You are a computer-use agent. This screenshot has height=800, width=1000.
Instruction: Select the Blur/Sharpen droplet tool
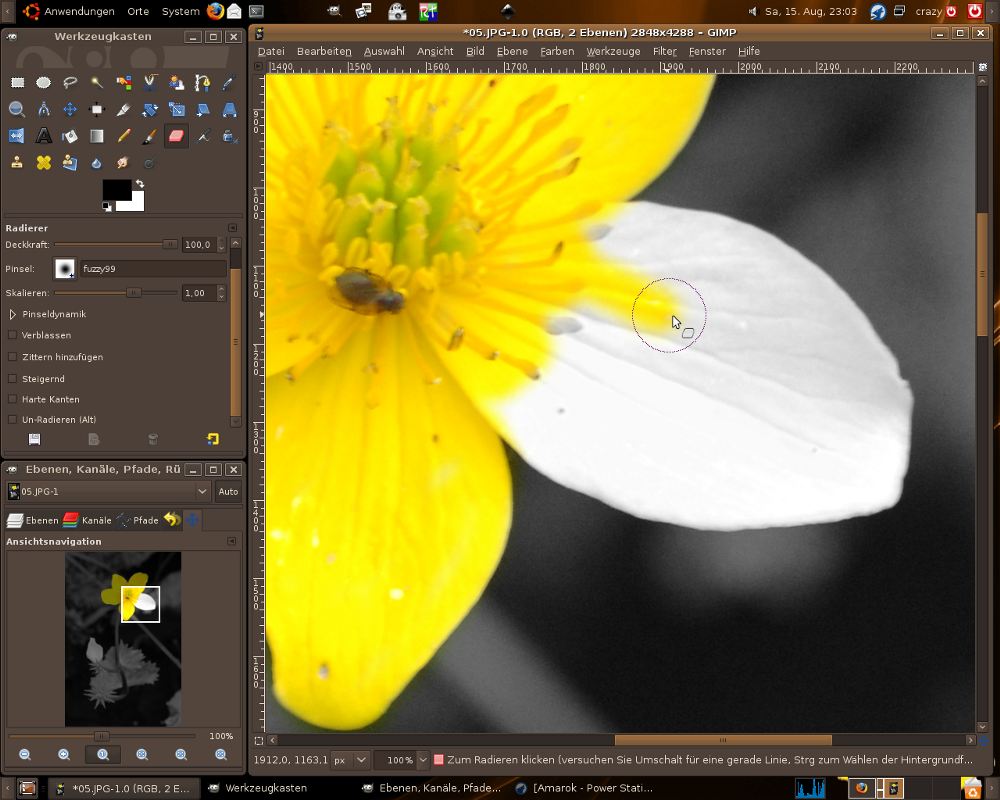[x=96, y=163]
